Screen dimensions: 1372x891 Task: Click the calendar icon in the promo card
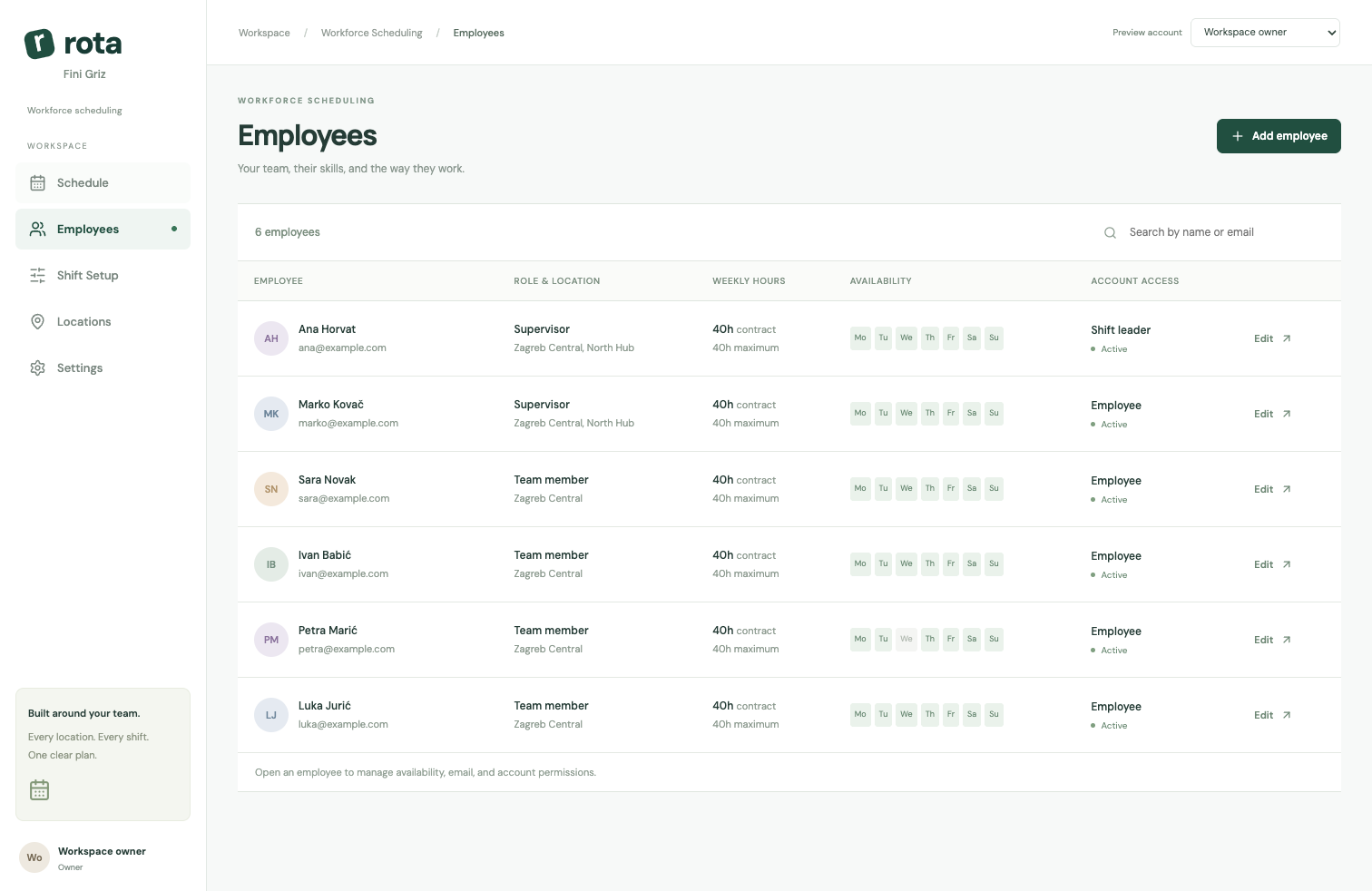point(39,790)
